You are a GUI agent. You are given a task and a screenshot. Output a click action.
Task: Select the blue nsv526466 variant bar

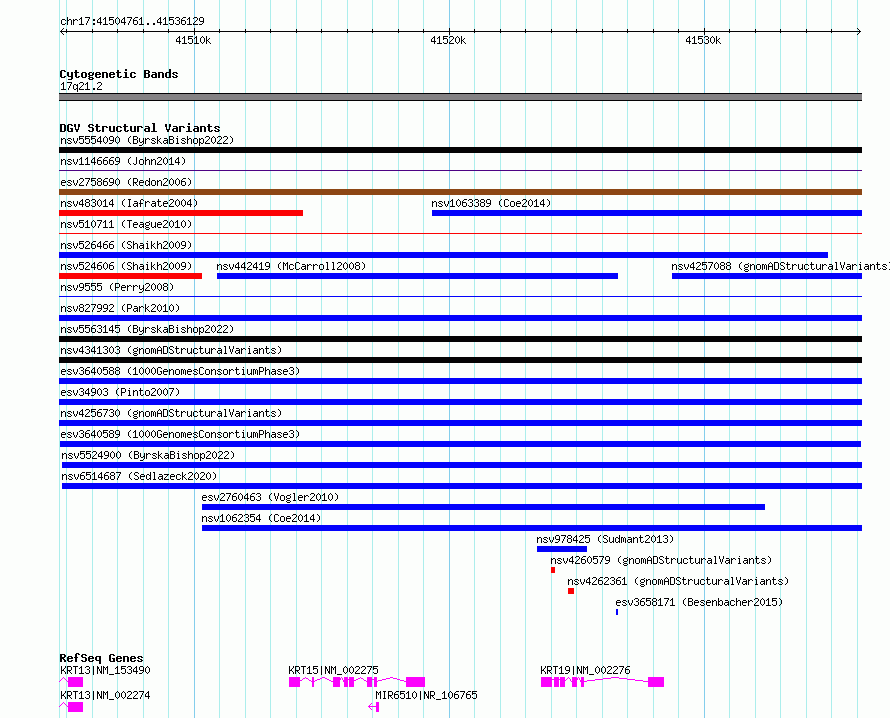pos(443,255)
